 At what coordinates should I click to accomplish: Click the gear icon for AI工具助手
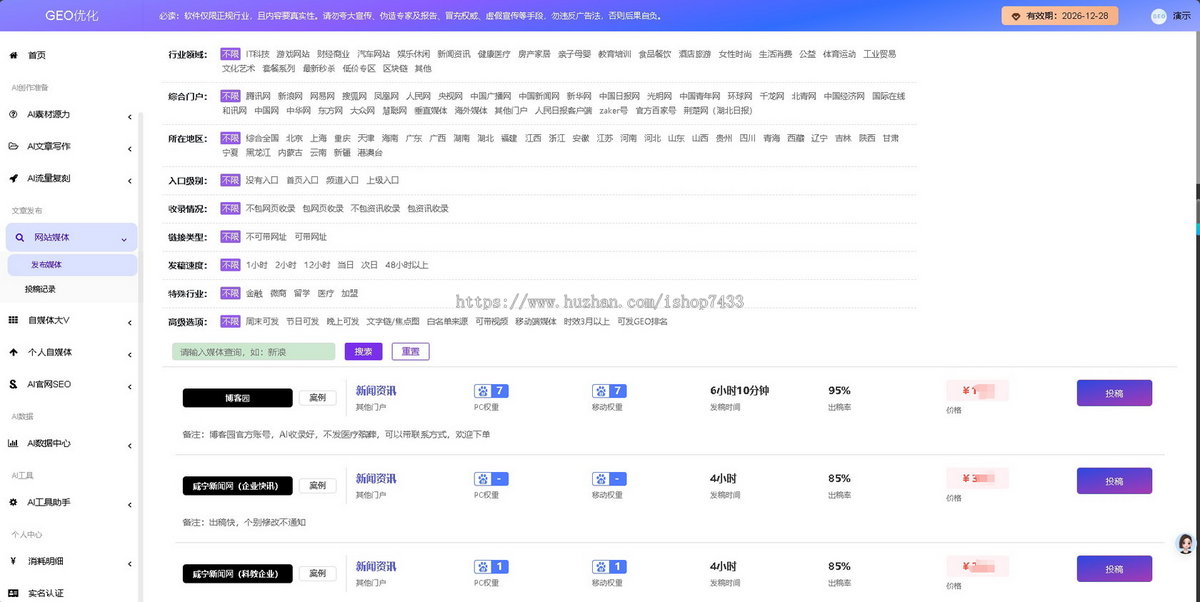(x=13, y=502)
